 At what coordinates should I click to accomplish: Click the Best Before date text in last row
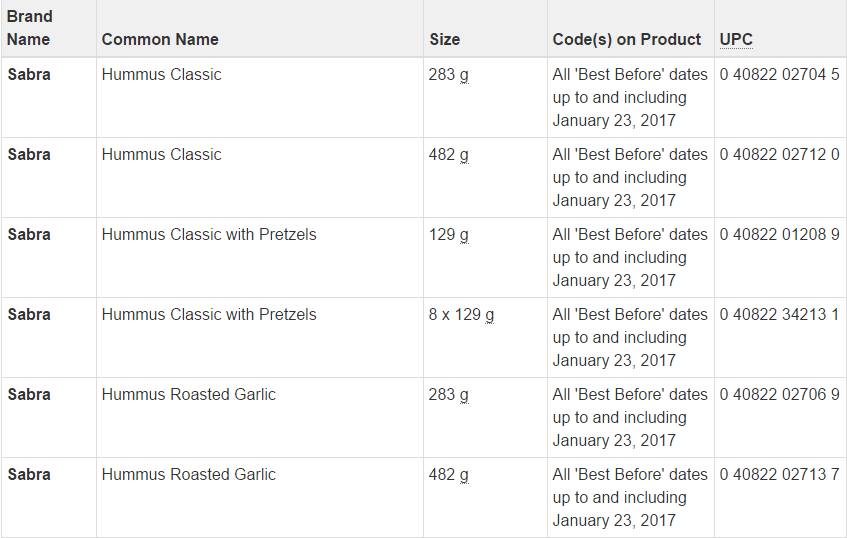(630, 497)
